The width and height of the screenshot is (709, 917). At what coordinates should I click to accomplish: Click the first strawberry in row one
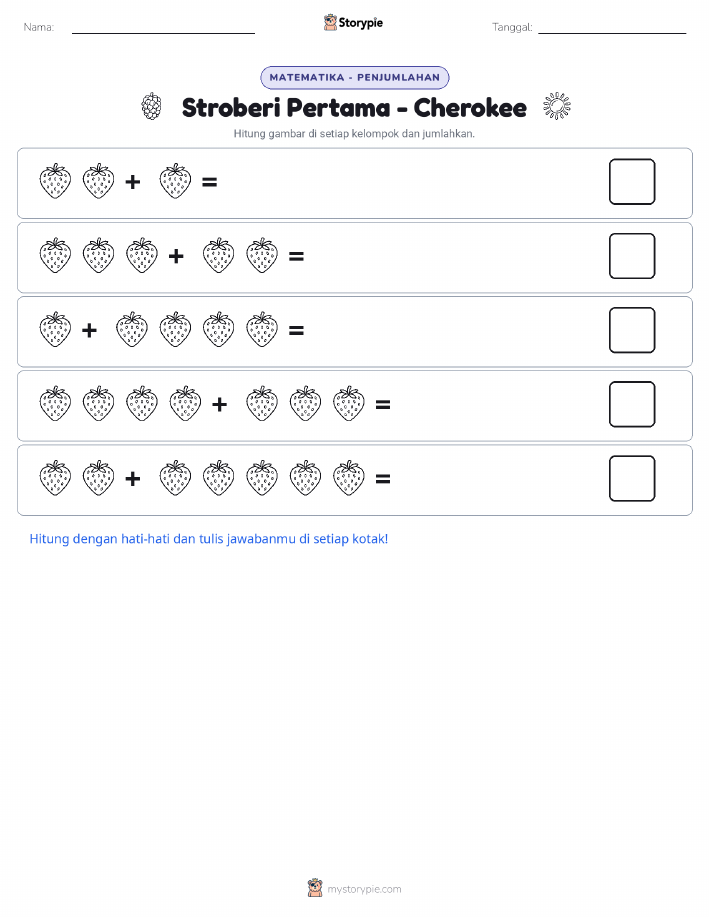56,181
